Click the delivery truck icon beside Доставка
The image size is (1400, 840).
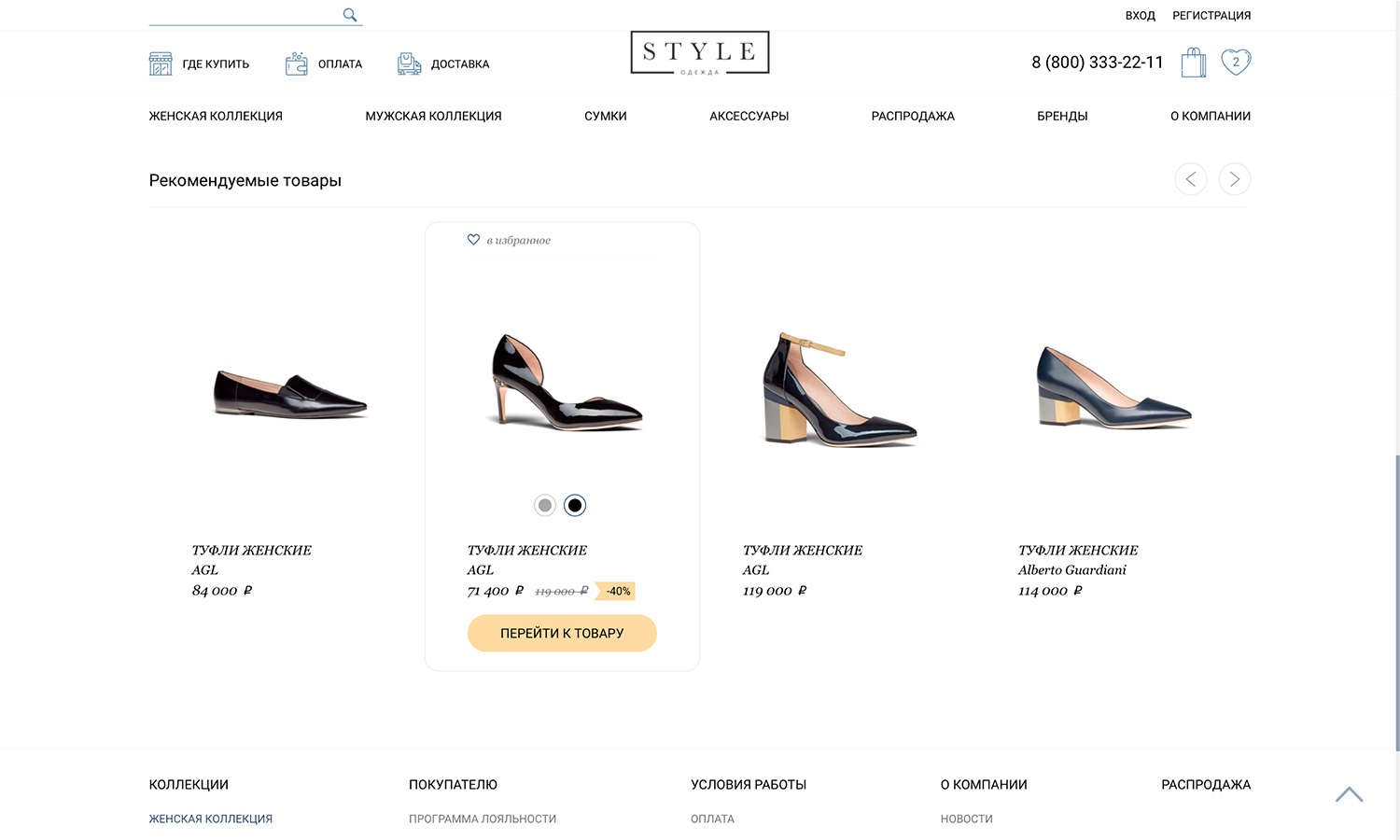(409, 63)
